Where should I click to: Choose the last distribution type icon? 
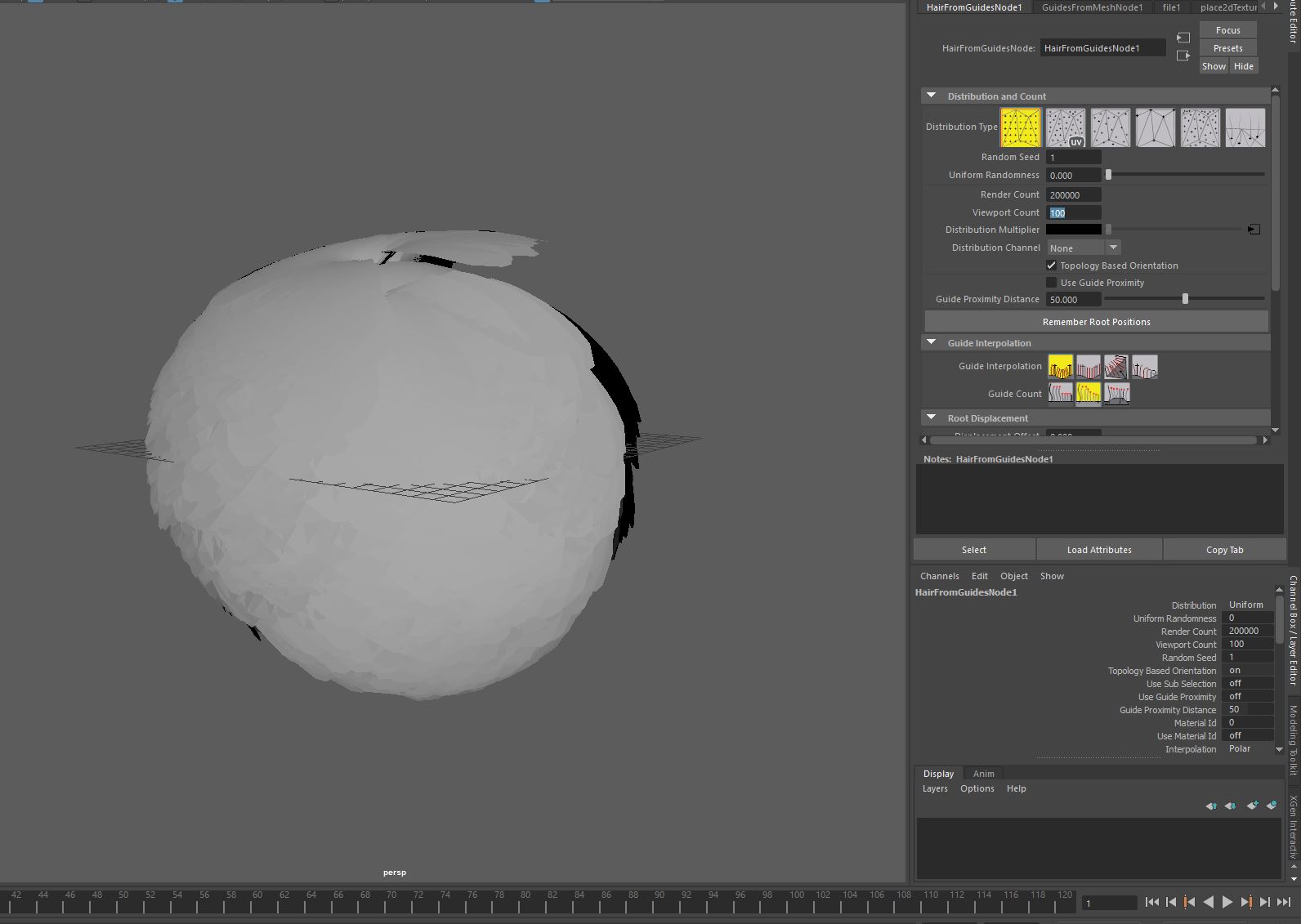1245,127
